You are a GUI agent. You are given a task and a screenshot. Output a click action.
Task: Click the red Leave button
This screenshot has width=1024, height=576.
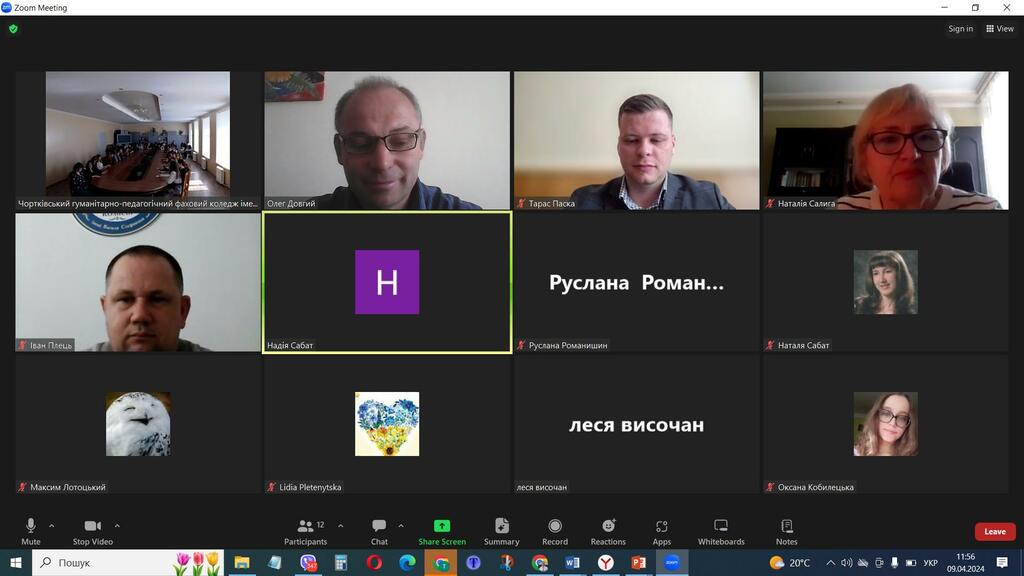pos(994,531)
